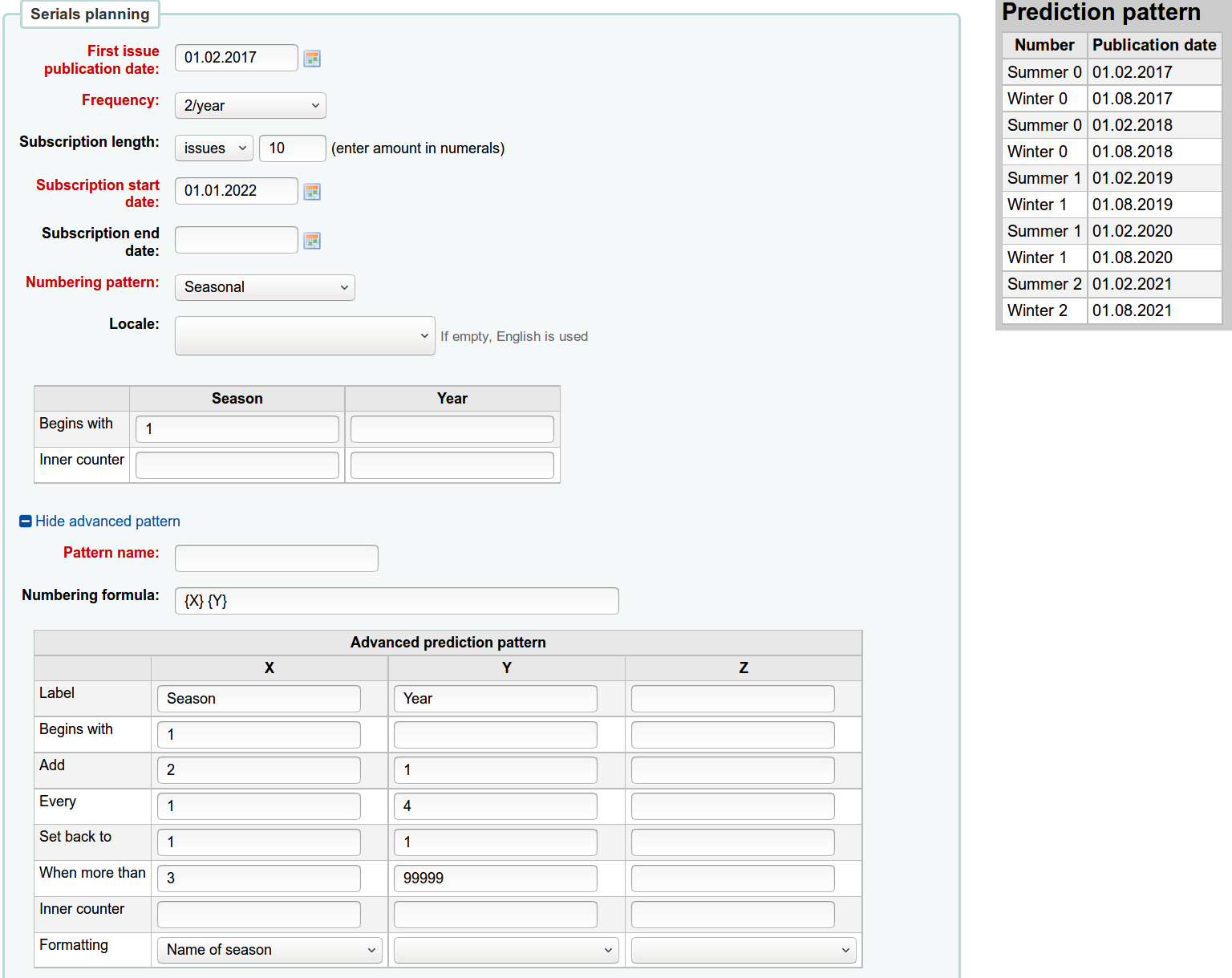Open the Y column formatting dropdown
The image size is (1232, 978).
coord(506,950)
